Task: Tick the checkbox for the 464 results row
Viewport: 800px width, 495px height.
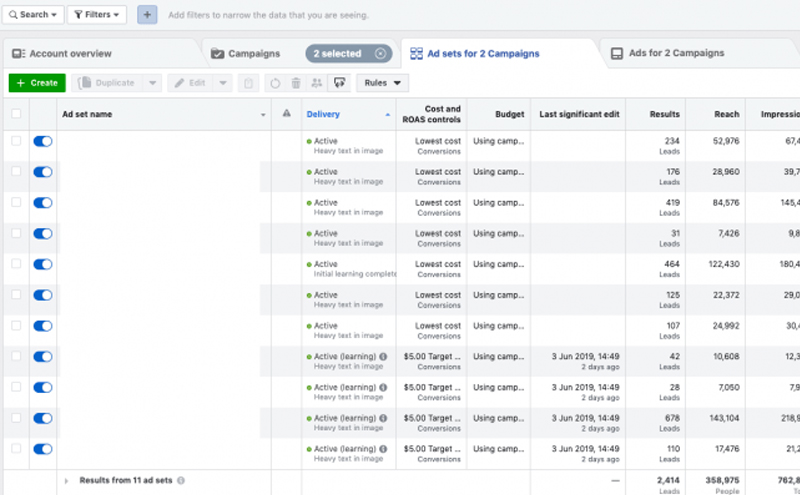Action: pos(15,264)
